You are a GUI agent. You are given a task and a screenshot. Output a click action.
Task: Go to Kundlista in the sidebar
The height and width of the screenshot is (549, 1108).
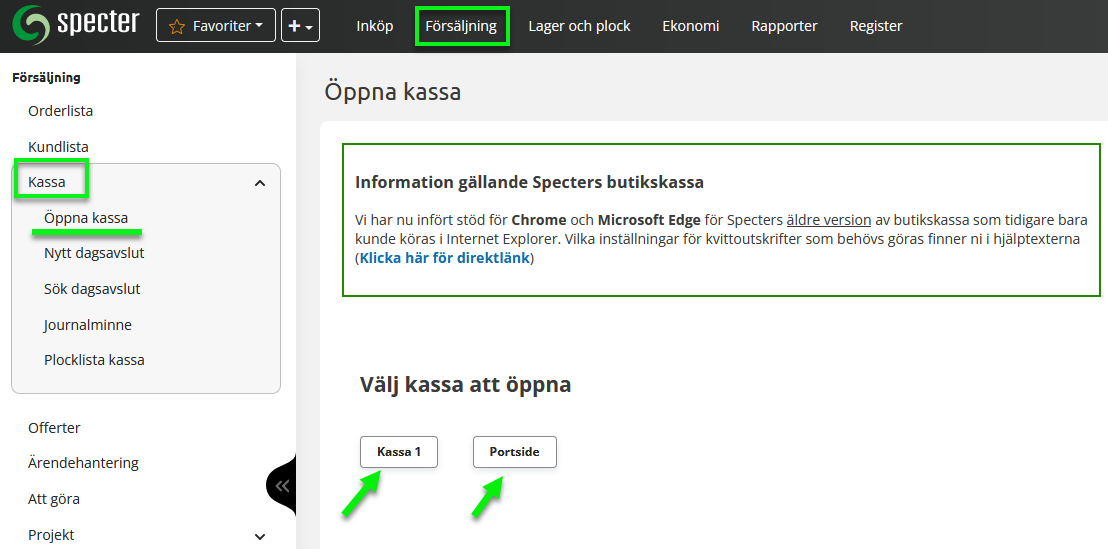point(58,147)
